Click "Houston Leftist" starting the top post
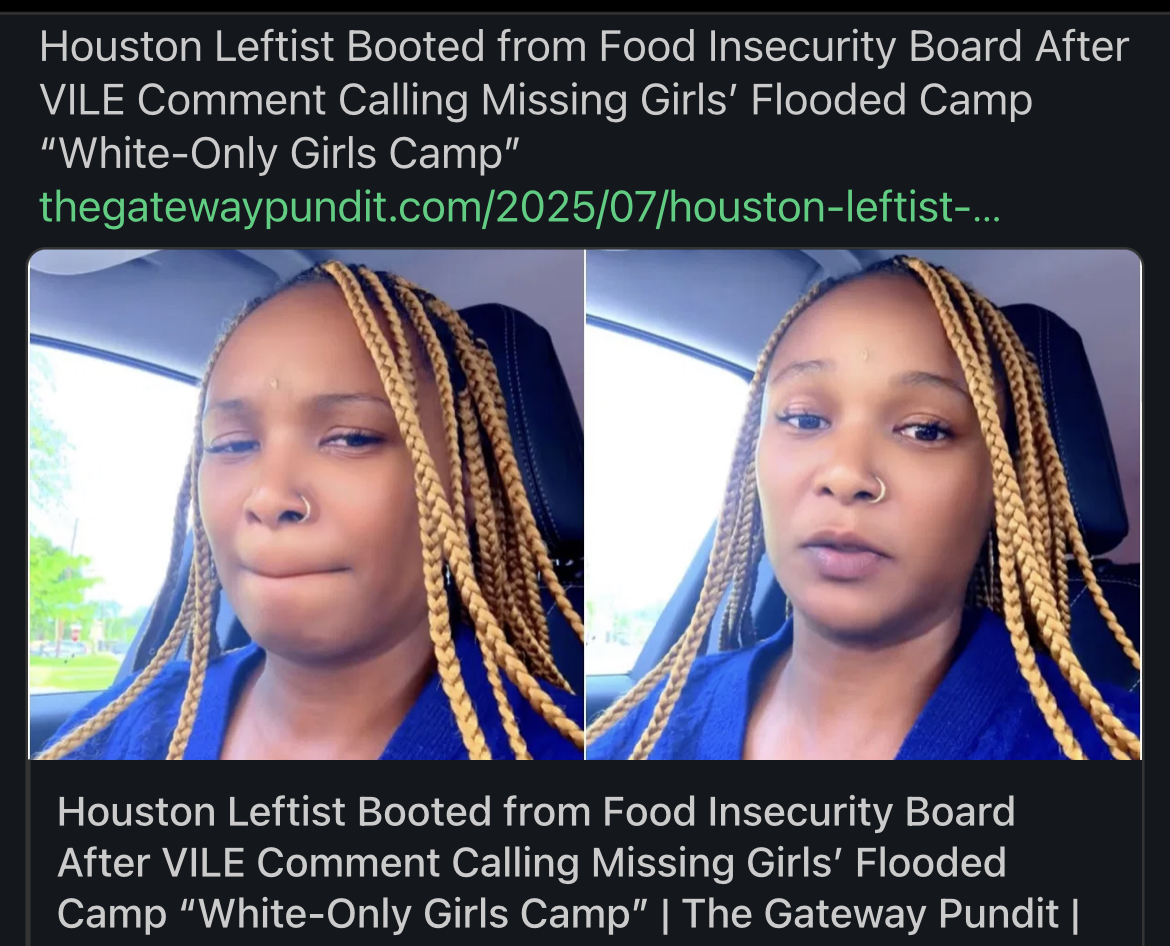 [x=187, y=46]
